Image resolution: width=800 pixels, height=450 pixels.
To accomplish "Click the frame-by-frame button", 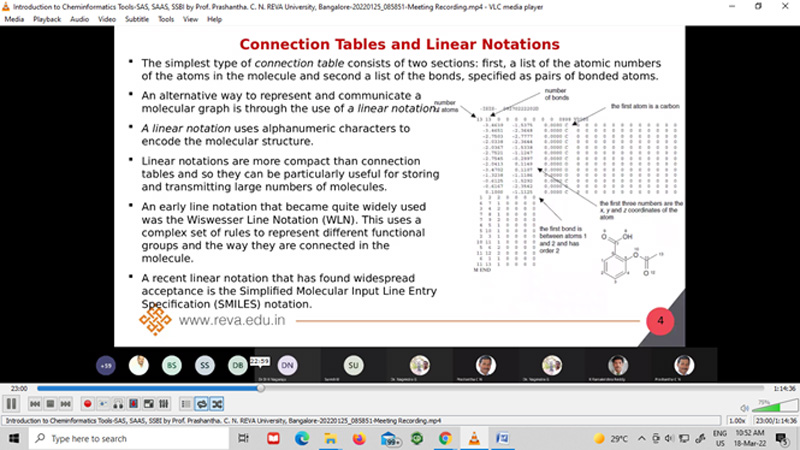I will 133,404.
